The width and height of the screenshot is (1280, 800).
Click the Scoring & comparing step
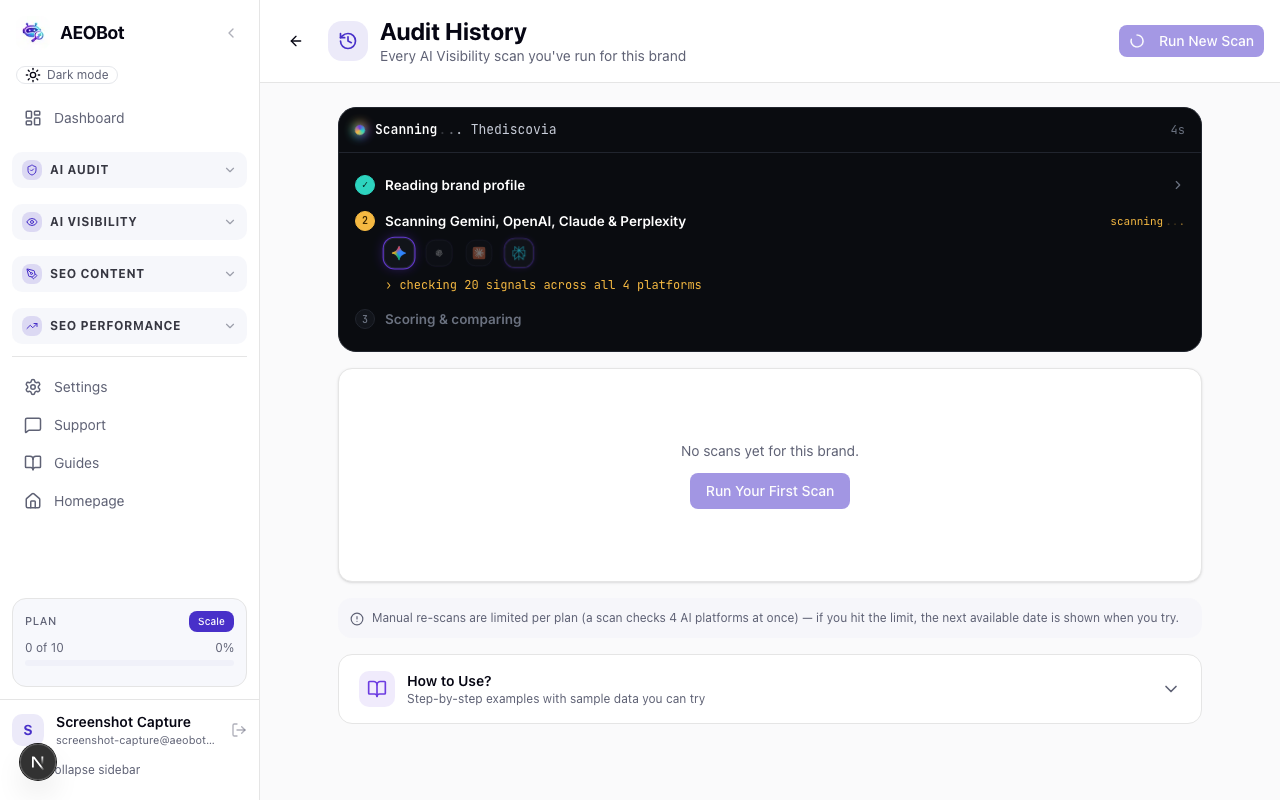point(453,319)
